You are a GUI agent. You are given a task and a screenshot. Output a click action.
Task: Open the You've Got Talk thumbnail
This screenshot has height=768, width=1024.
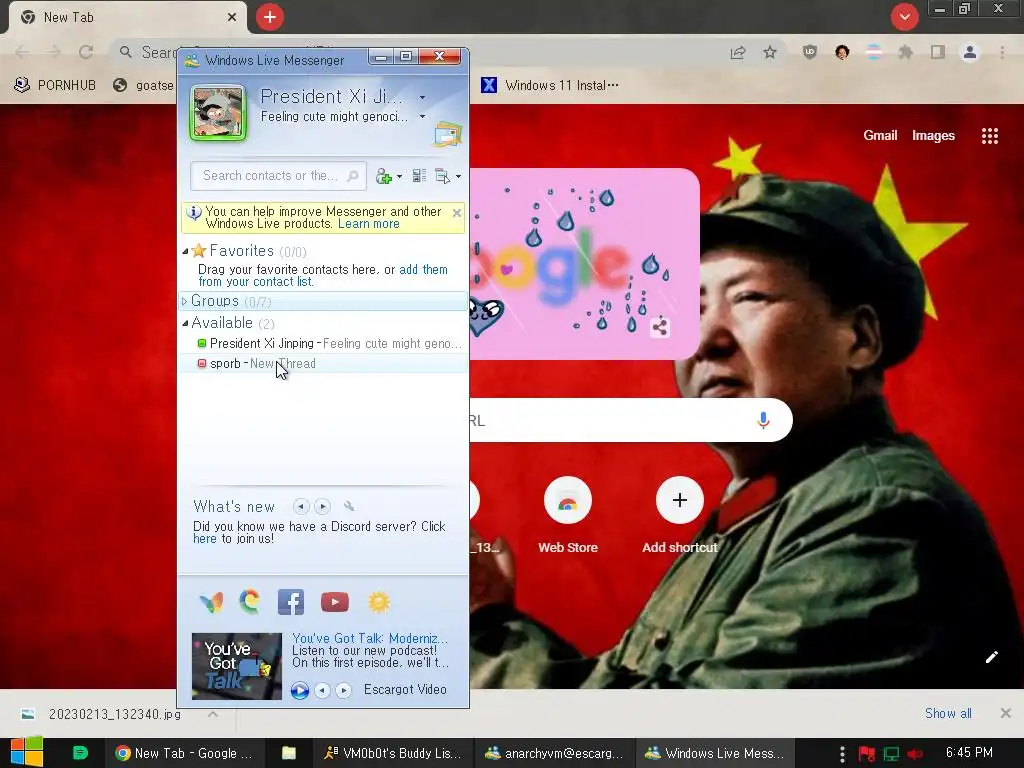[236, 666]
